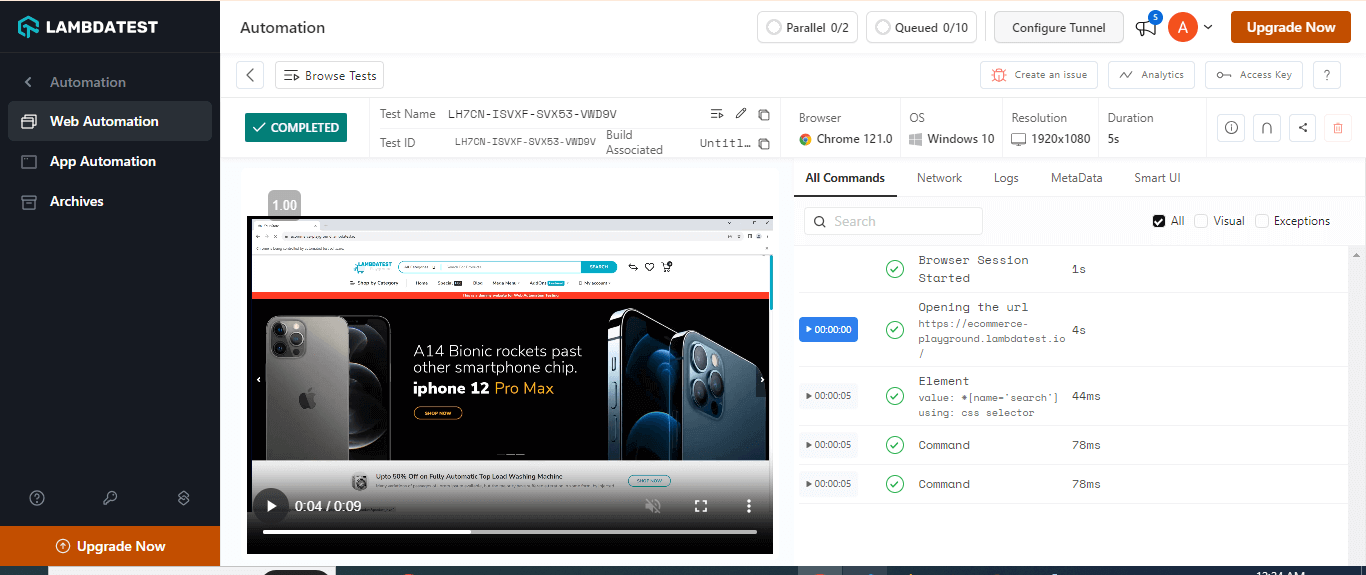Open test info via circled-i icon
Viewport: 1366px width, 575px height.
point(1231,128)
